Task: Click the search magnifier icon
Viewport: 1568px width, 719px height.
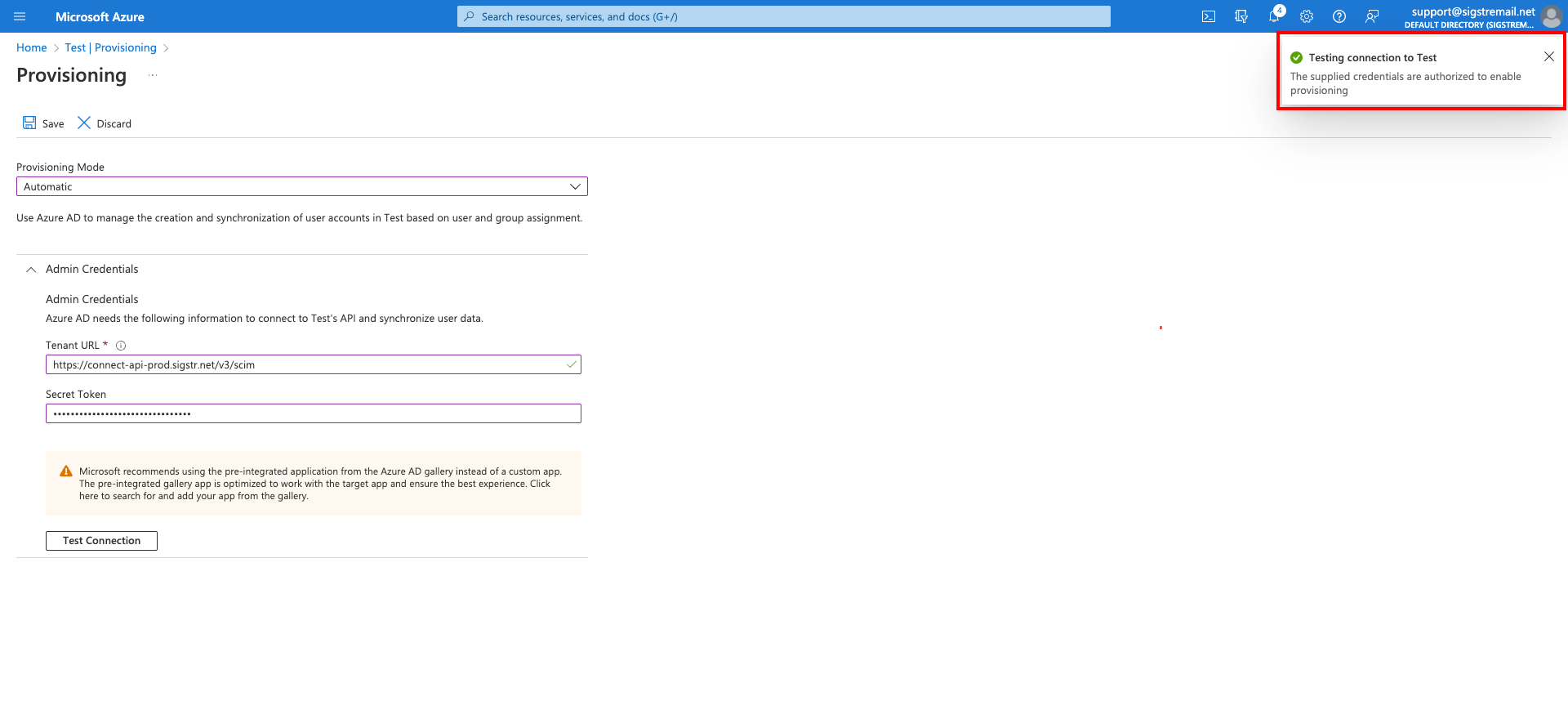Action: (469, 16)
